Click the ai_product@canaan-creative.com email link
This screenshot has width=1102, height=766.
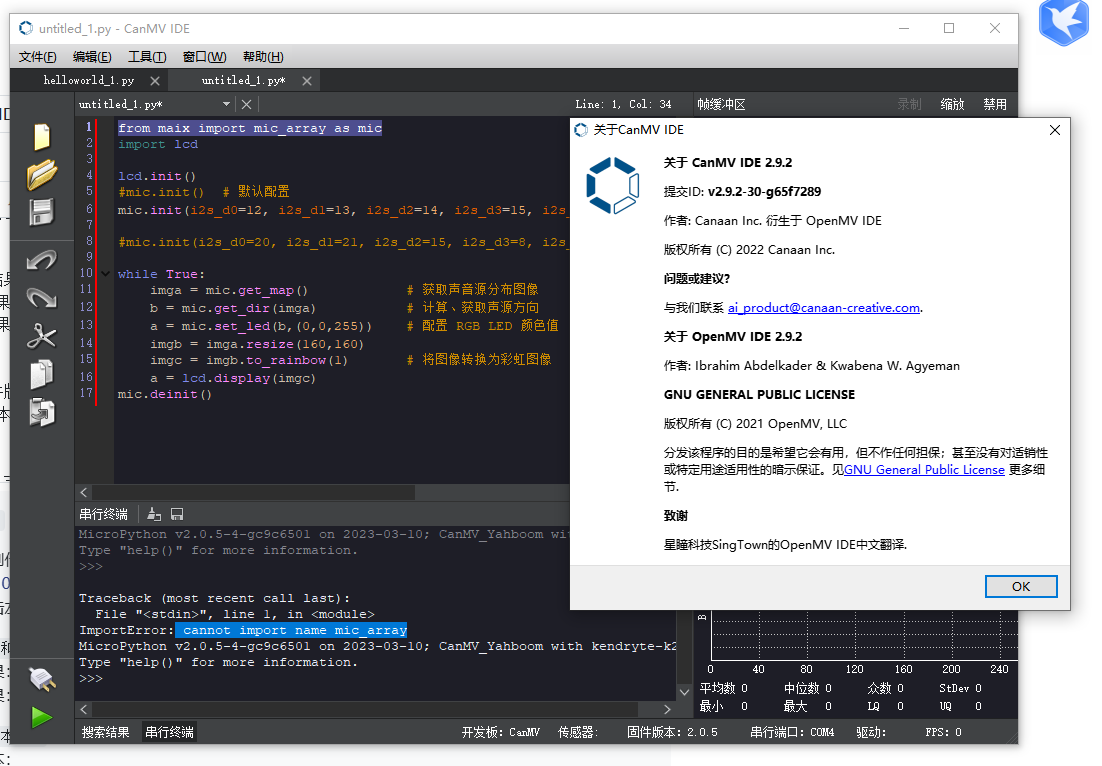coord(823,308)
